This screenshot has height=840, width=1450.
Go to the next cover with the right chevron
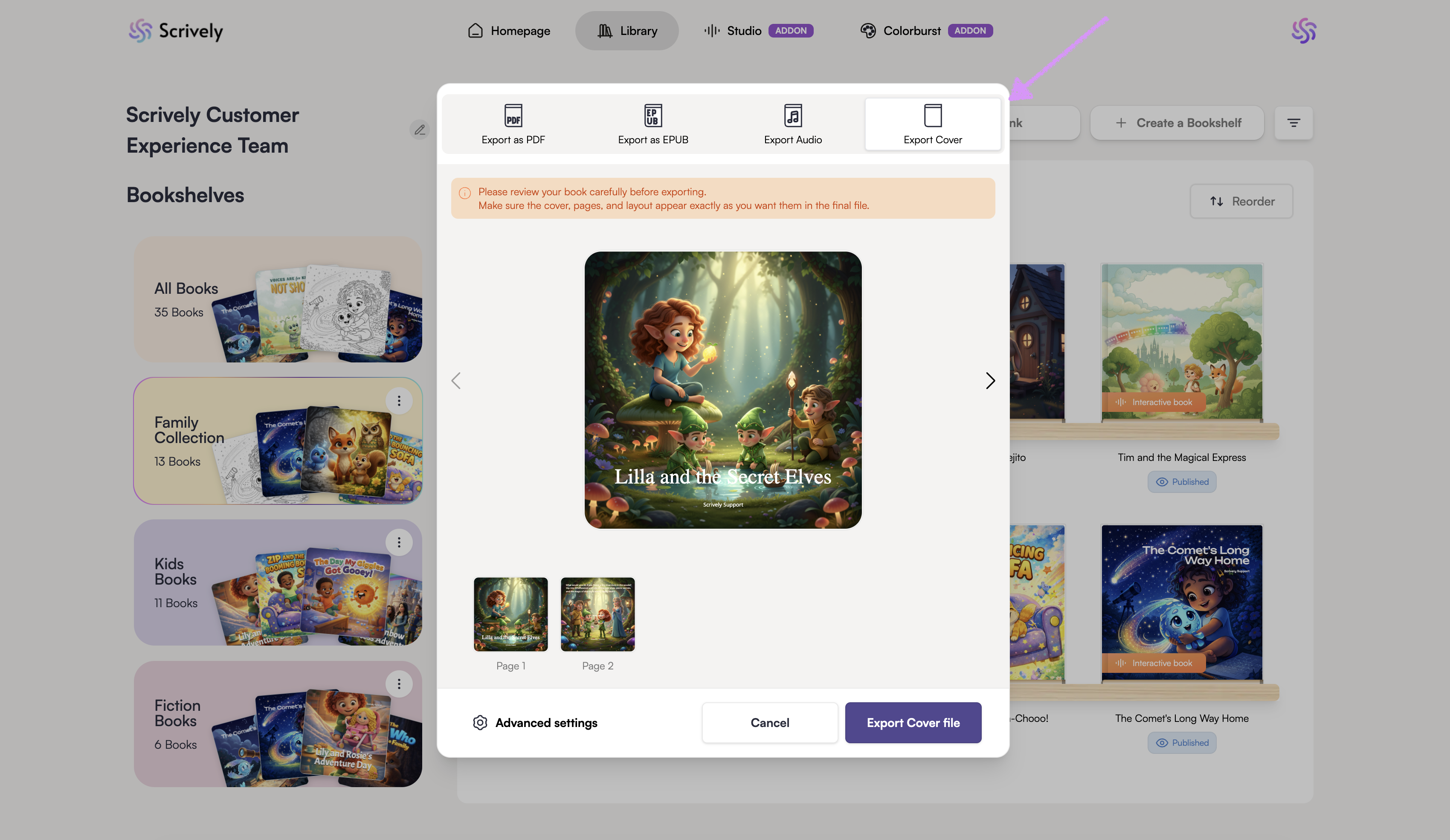click(x=990, y=380)
